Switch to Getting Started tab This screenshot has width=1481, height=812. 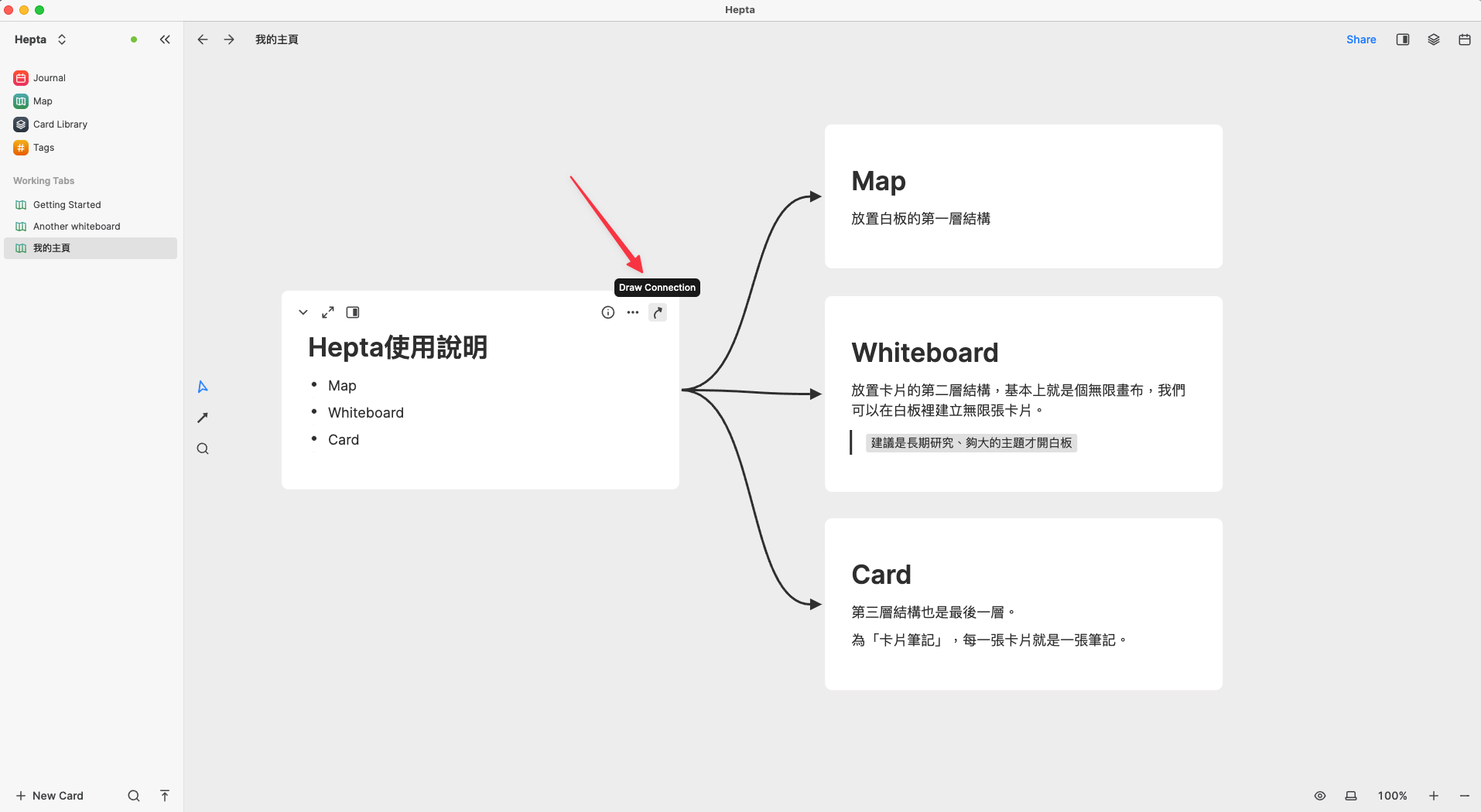(67, 205)
